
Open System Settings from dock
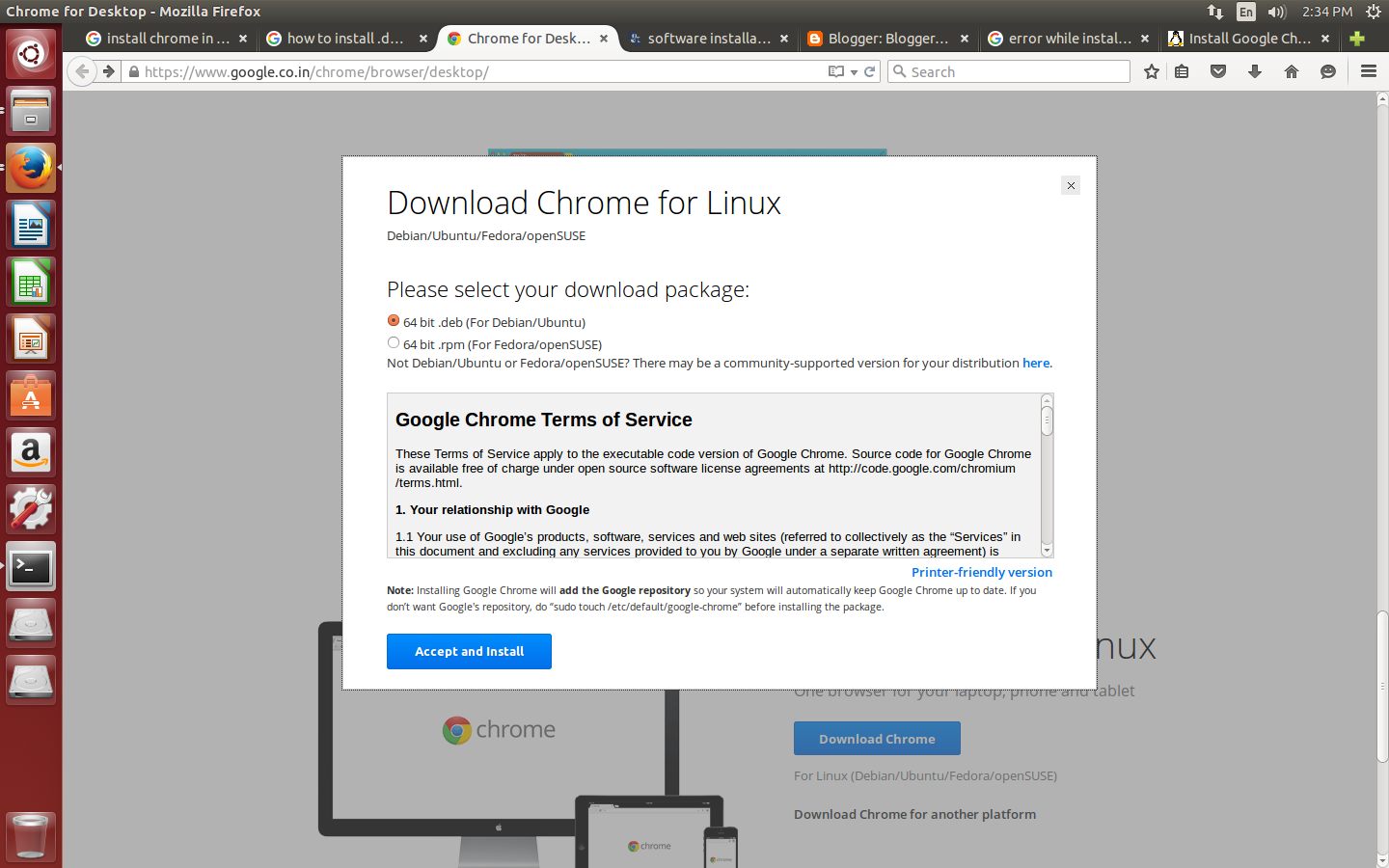coord(31,509)
